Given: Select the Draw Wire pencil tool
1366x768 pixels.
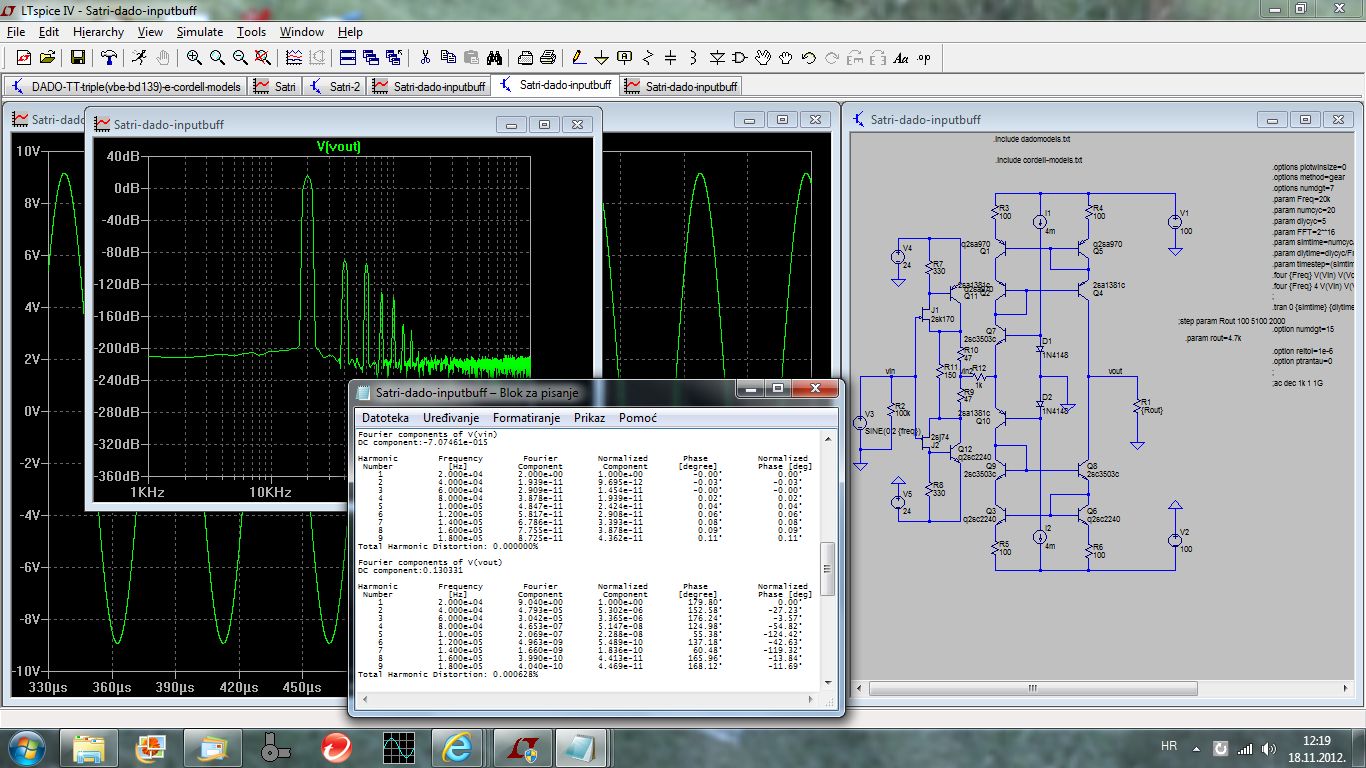Looking at the screenshot, I should pyautogui.click(x=579, y=57).
